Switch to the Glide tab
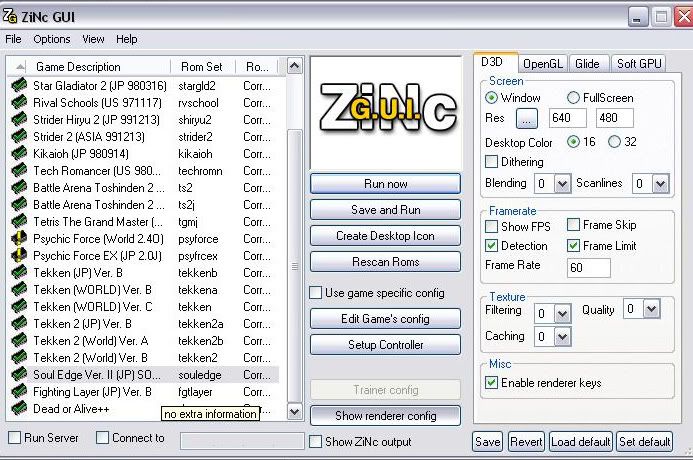The width and height of the screenshot is (693, 460). point(587,64)
